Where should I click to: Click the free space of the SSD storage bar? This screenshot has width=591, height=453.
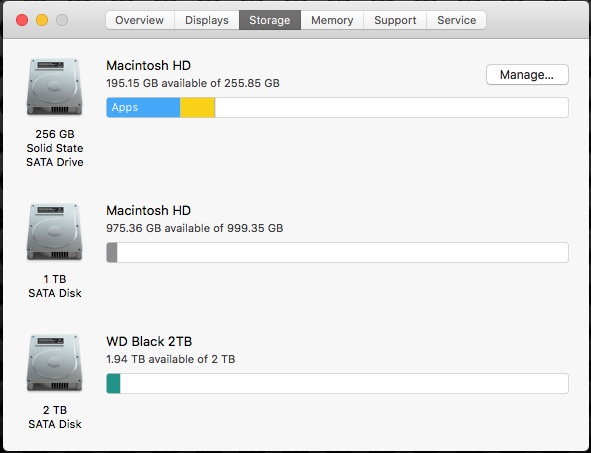tap(392, 107)
